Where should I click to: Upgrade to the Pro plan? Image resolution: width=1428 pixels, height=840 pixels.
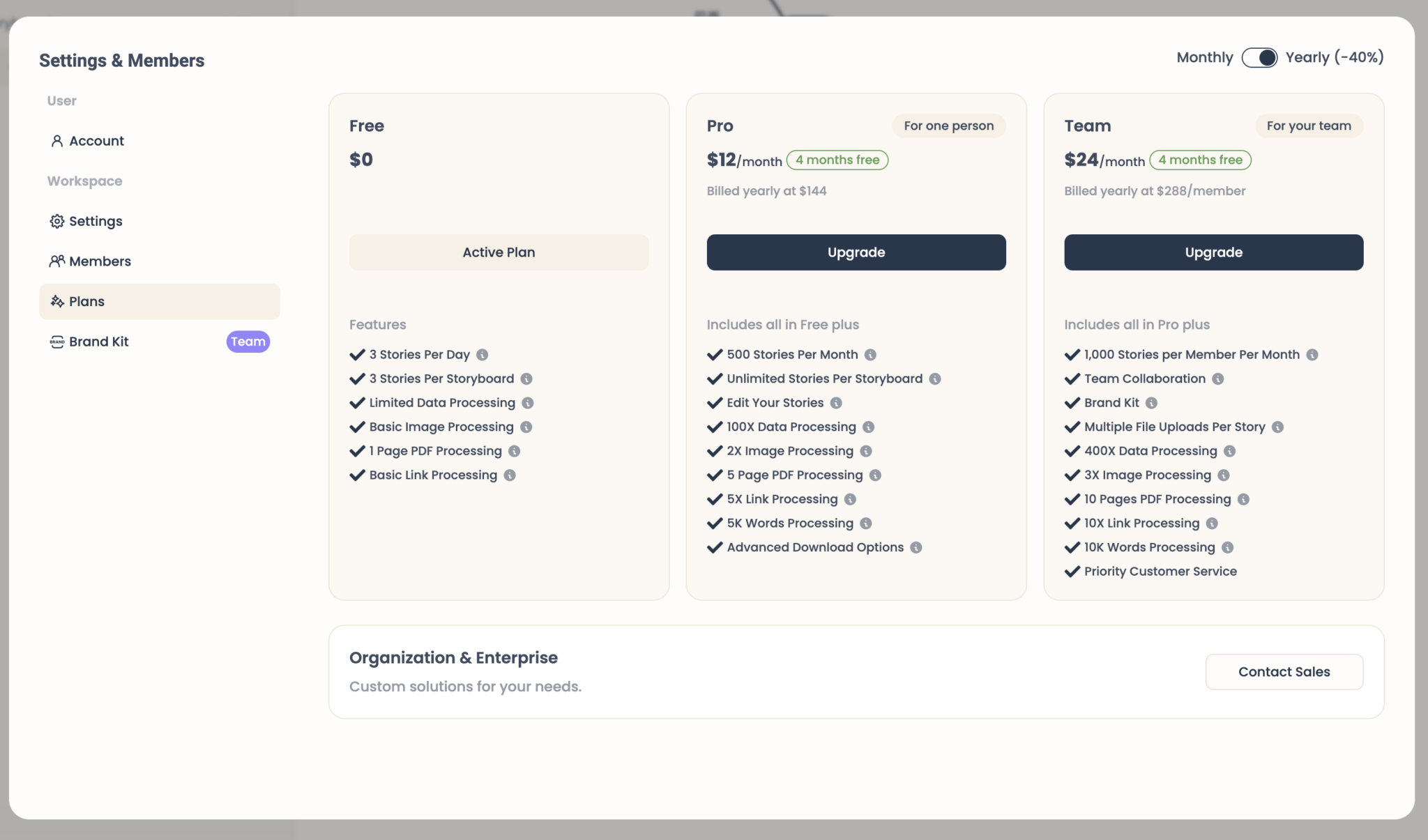click(856, 252)
